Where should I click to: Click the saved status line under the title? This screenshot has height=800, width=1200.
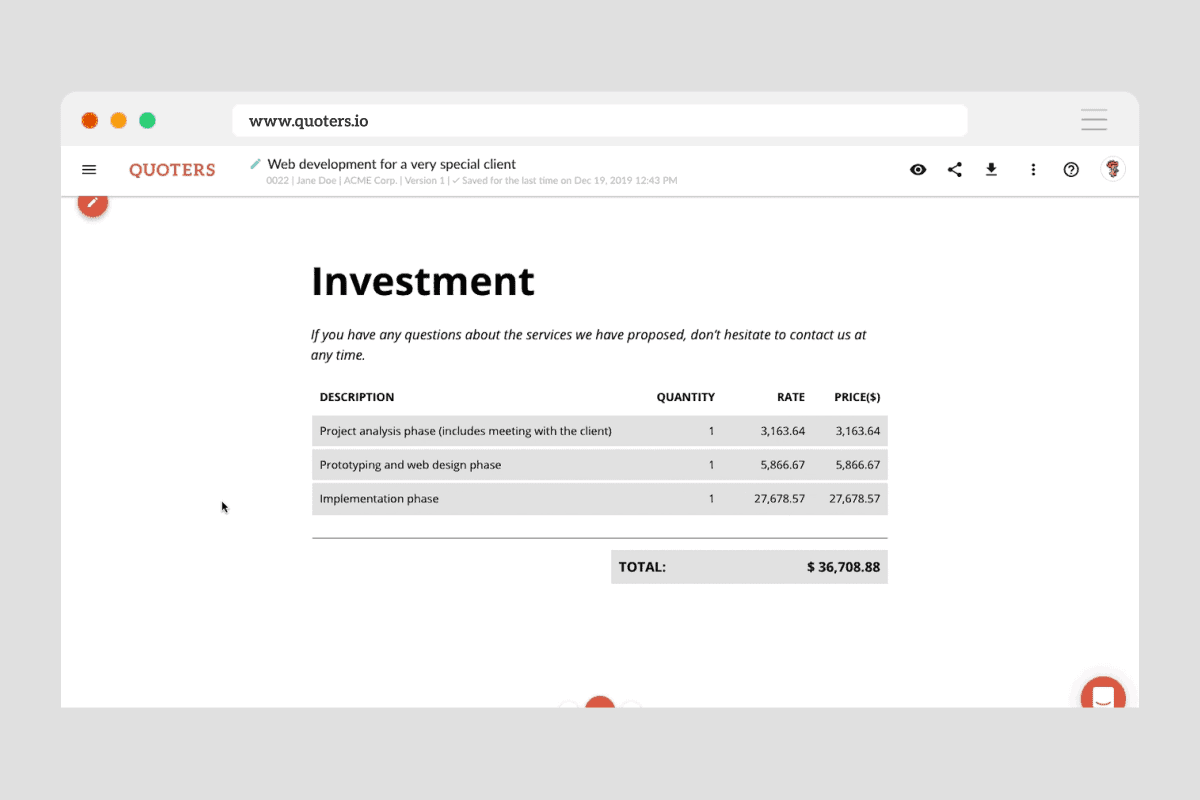click(472, 181)
